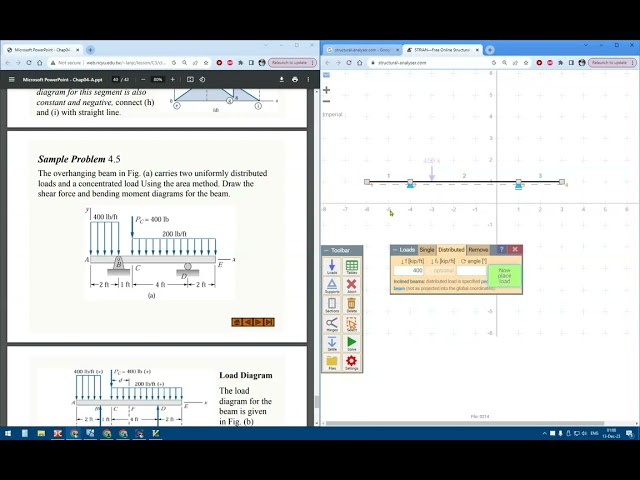Click the STRIAN horizontal scrollbar

pos(464,423)
